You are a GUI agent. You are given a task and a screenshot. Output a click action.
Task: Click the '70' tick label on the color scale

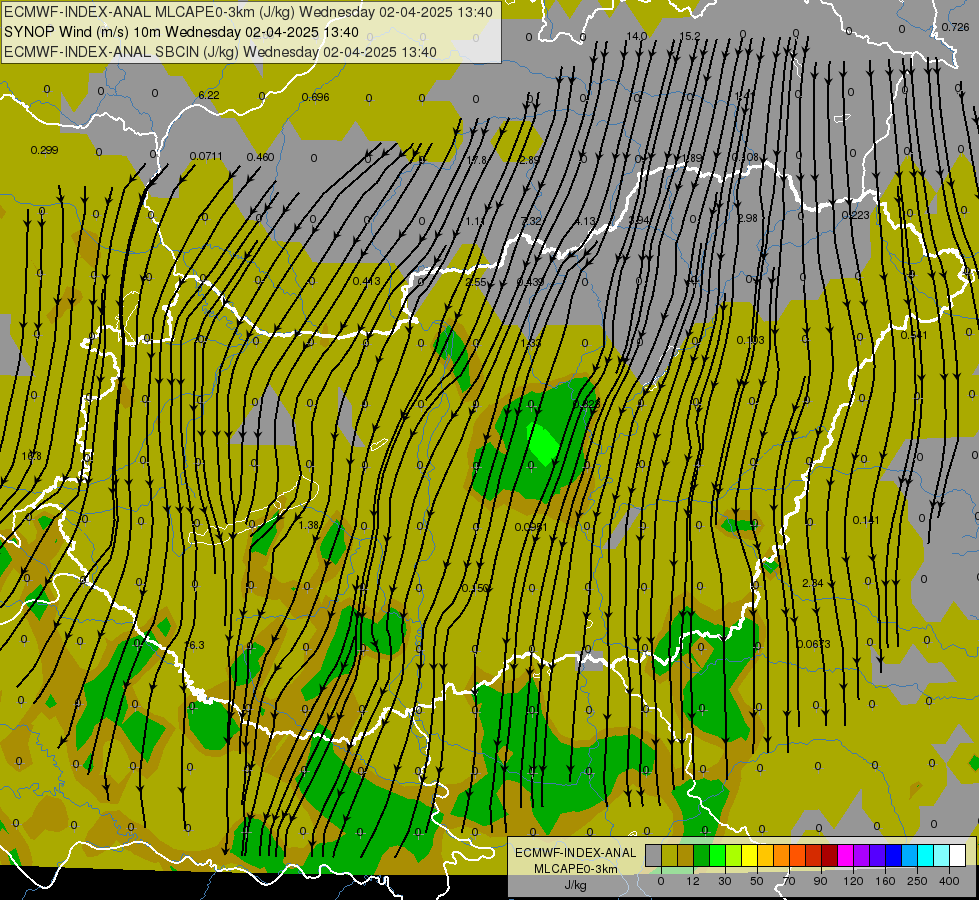tap(789, 881)
